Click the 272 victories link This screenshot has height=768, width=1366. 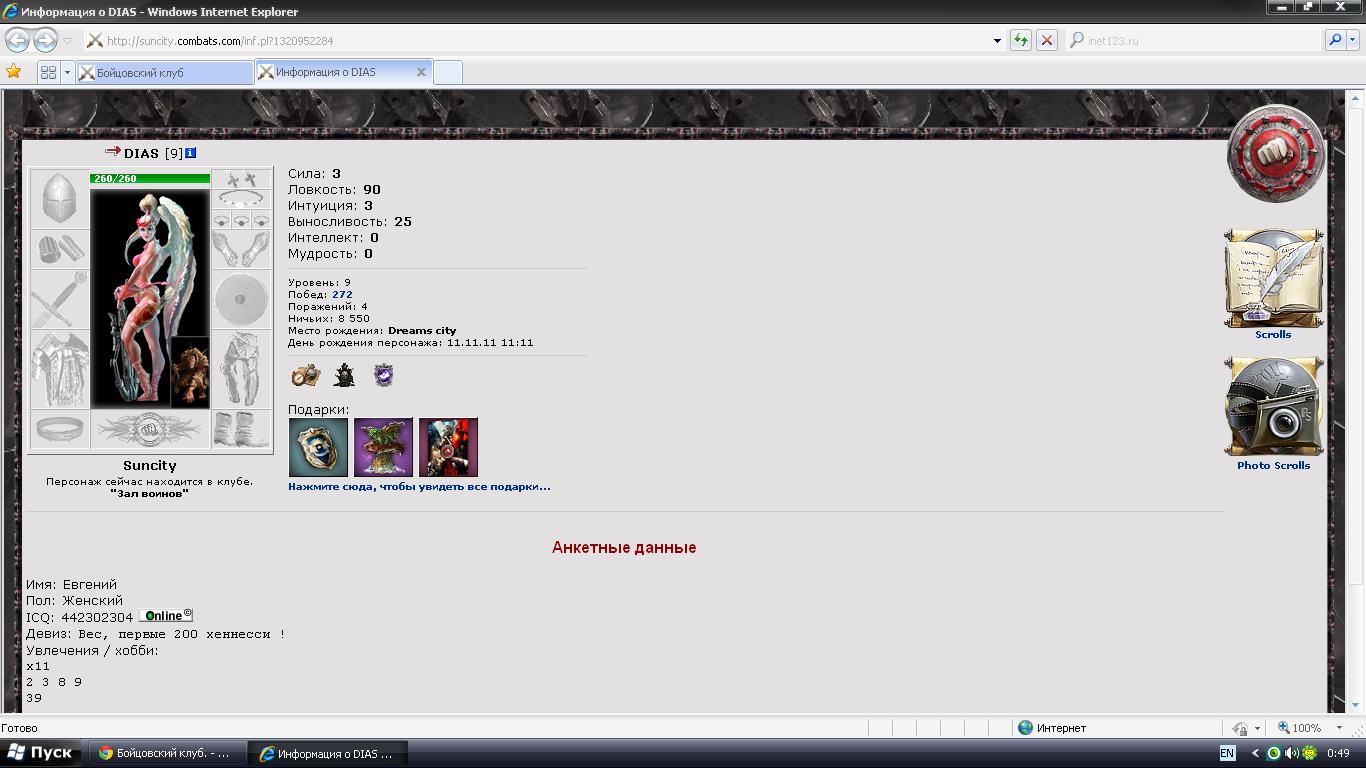point(342,295)
